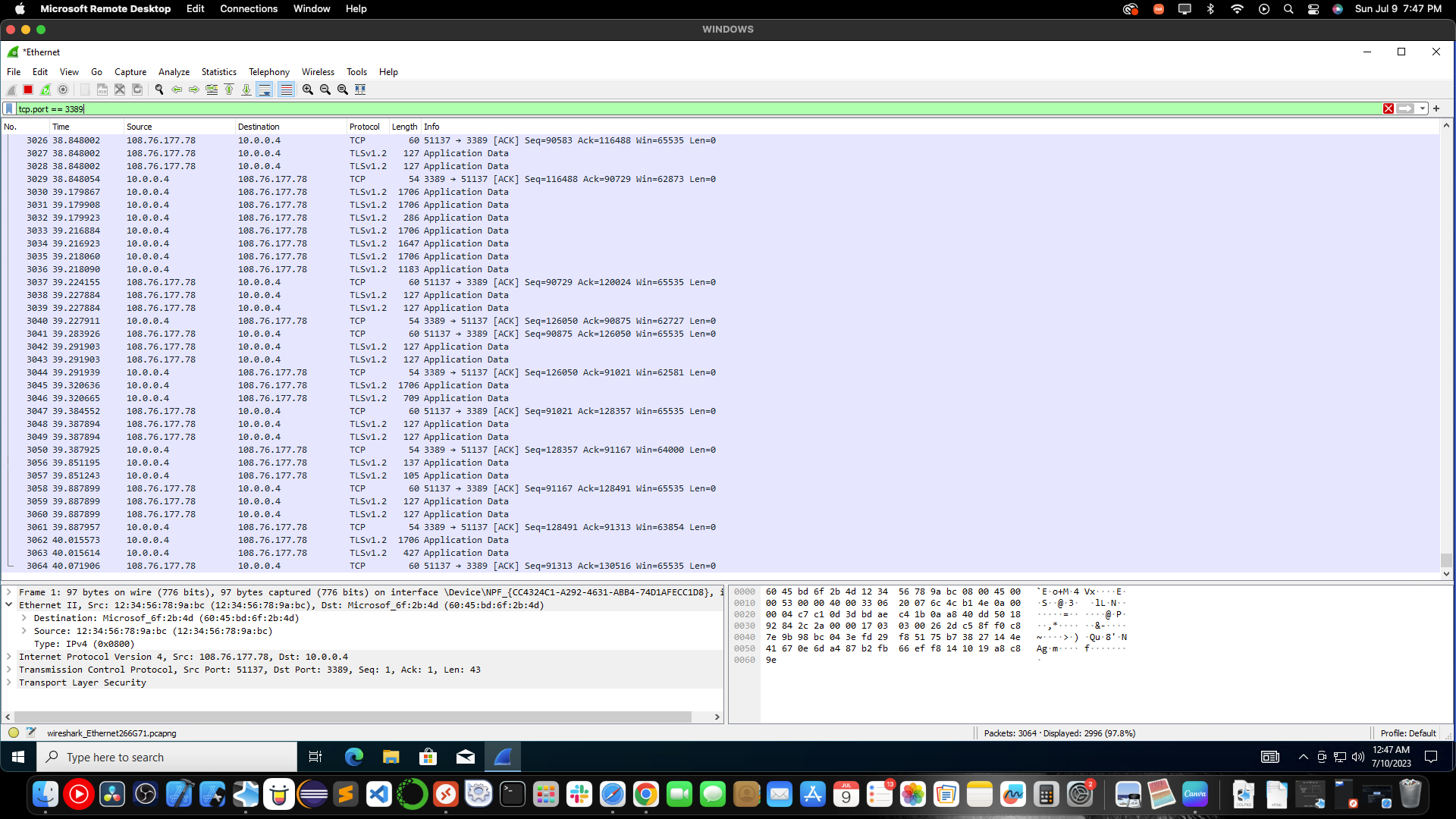This screenshot has width=1456, height=819.
Task: Open the Statistics menu
Action: [218, 72]
